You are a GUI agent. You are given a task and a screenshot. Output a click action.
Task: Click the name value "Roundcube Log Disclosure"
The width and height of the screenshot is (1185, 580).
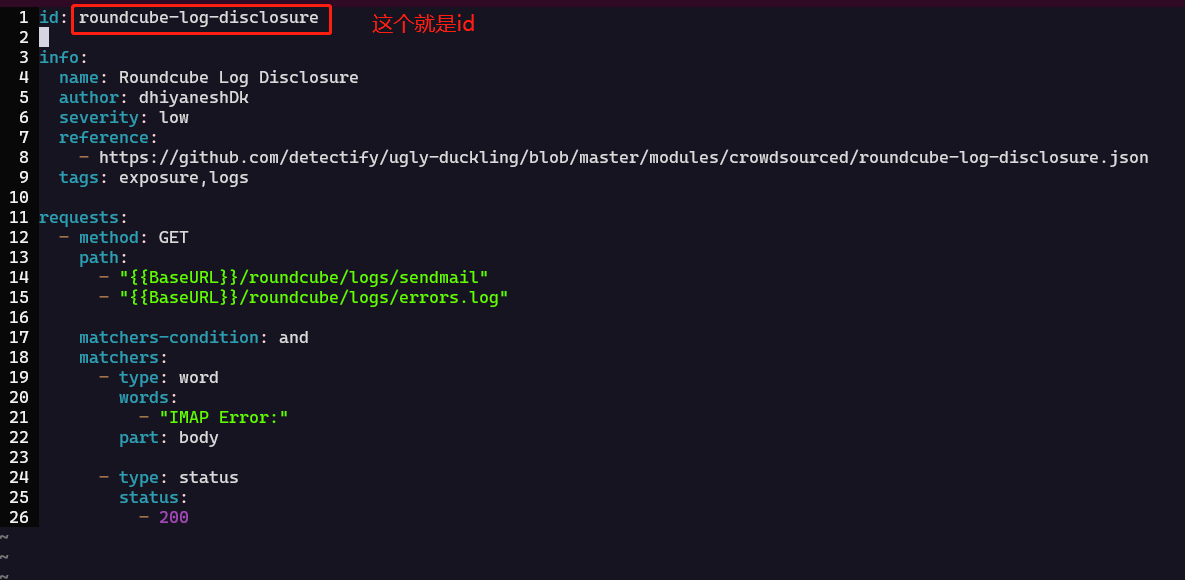tap(238, 77)
